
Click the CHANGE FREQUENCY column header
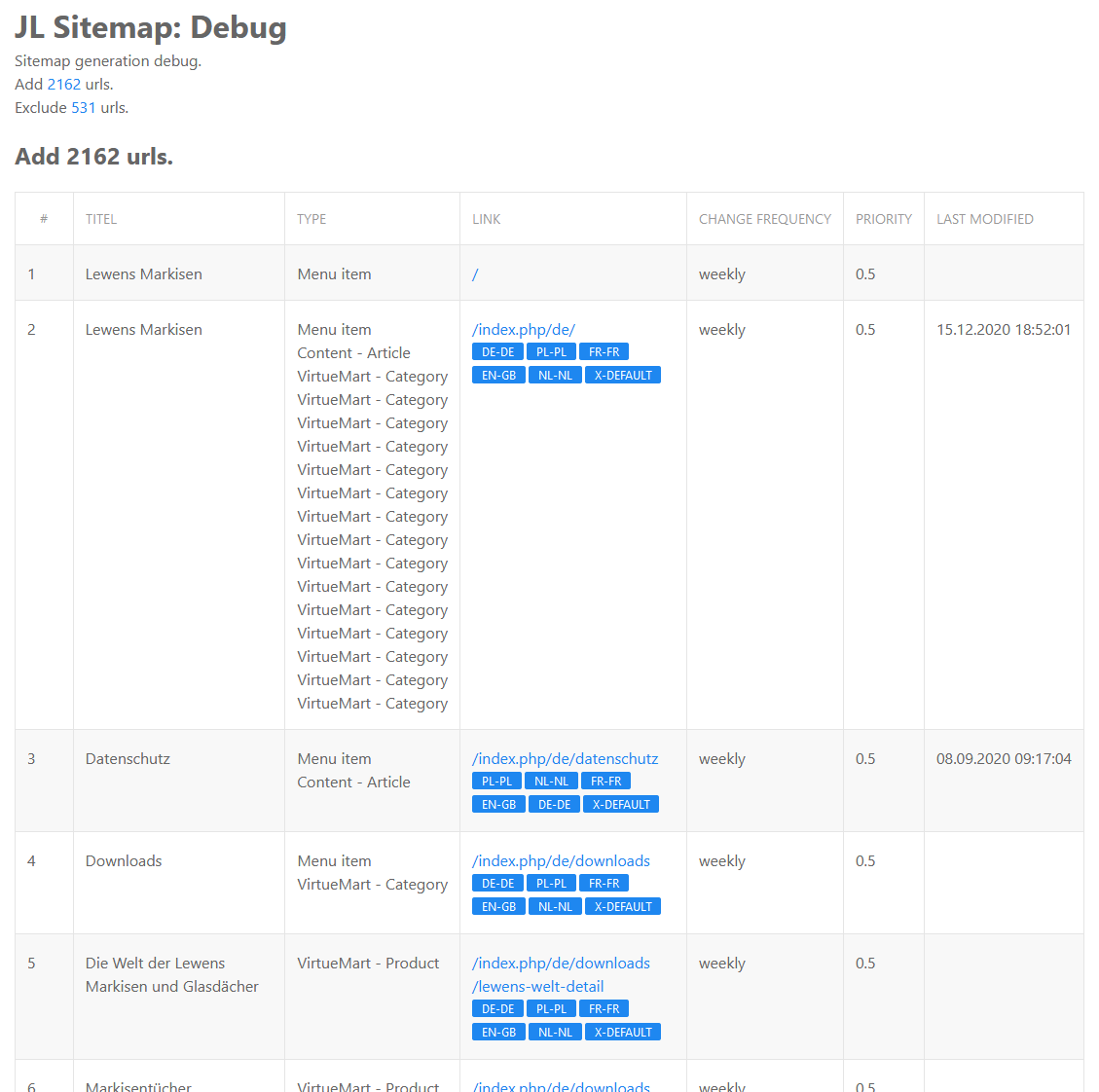coord(764,219)
